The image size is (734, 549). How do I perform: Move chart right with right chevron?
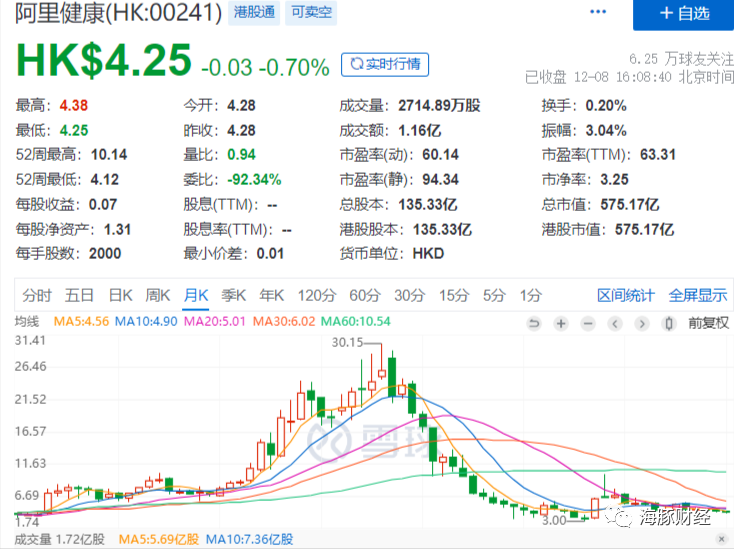[x=642, y=323]
